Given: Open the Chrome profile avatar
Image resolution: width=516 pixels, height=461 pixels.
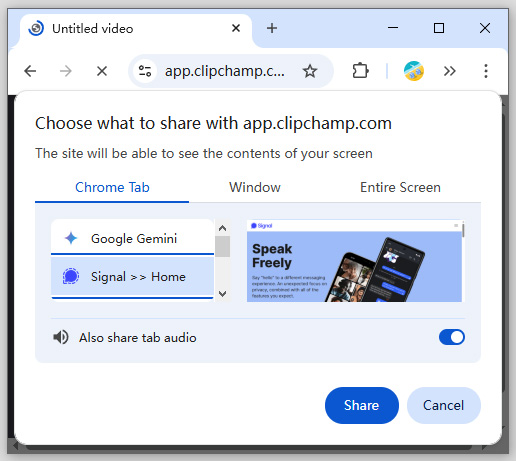Looking at the screenshot, I should click(x=414, y=71).
